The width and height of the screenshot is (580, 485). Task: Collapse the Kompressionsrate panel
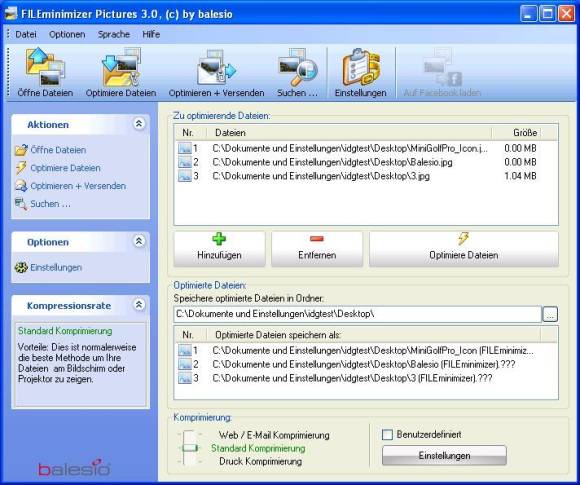tap(139, 305)
